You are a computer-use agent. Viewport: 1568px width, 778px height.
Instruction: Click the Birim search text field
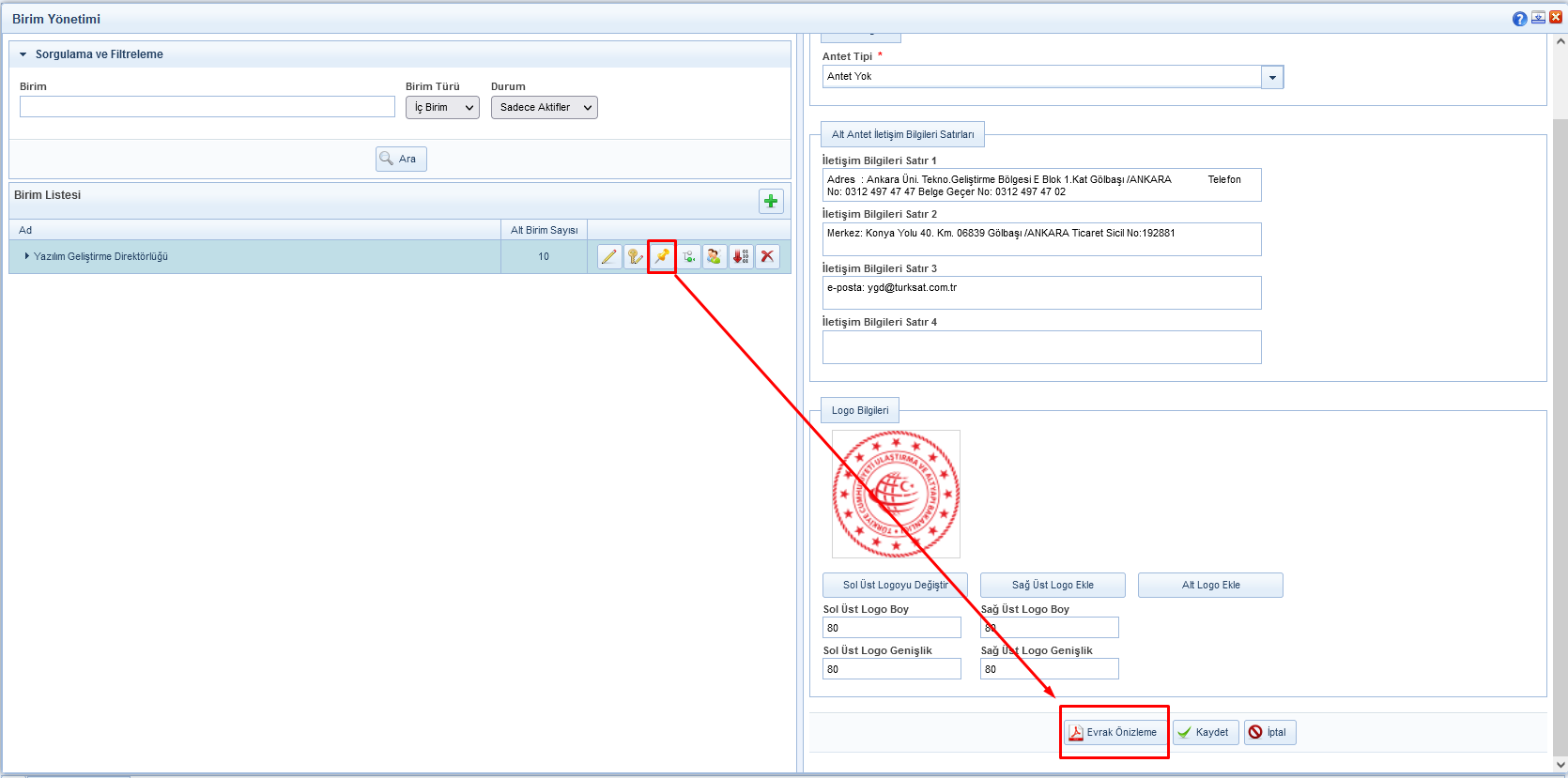click(x=207, y=107)
